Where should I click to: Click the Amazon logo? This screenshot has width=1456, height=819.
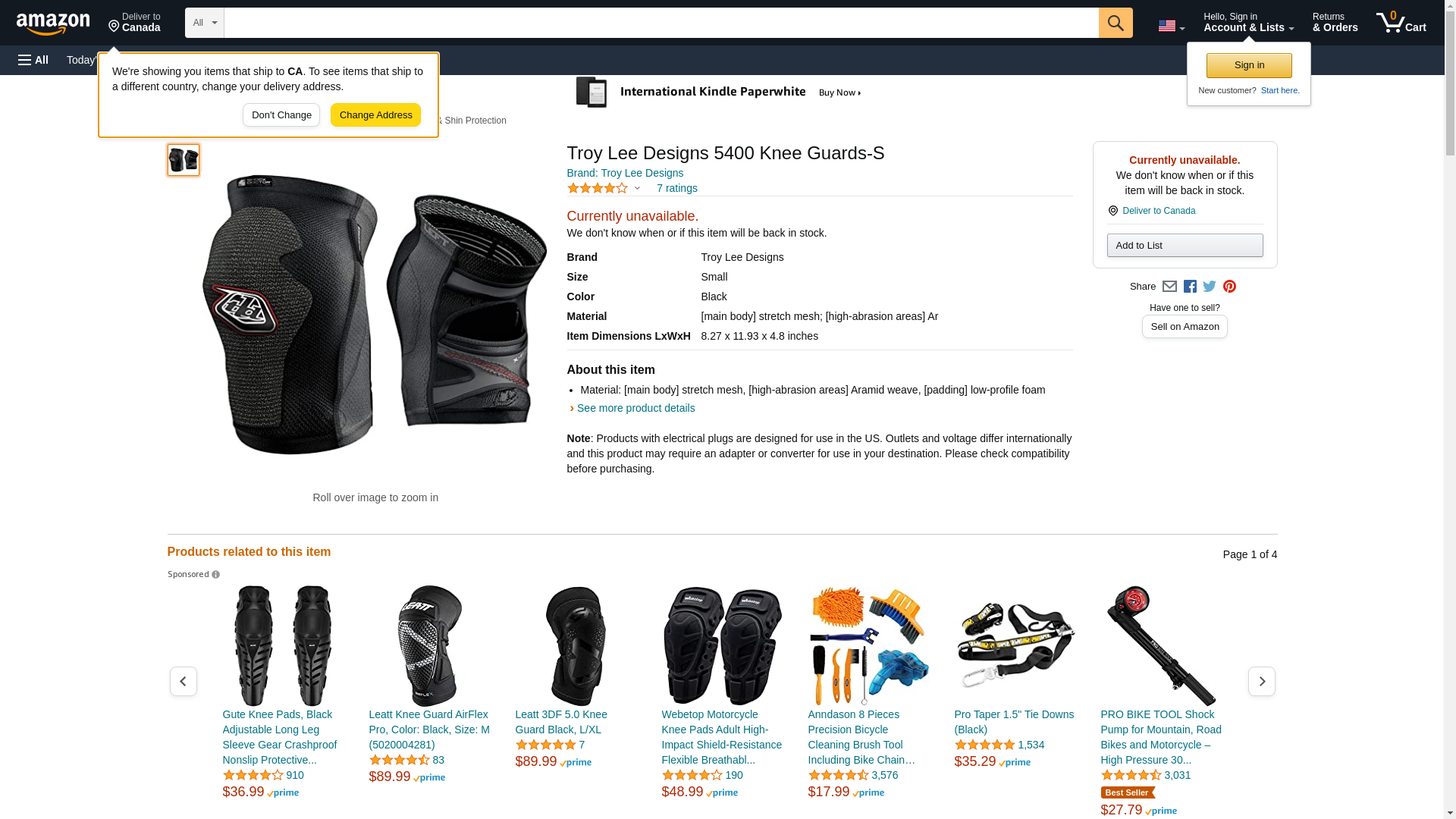coord(53,24)
